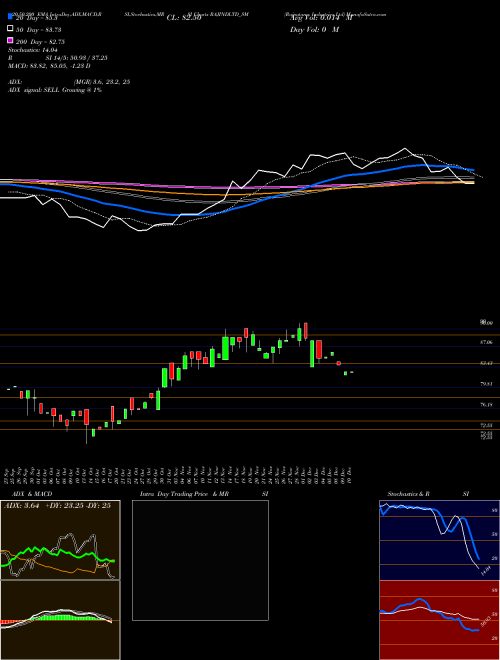Click the empty Intra Day Trading Price box
Image resolution: width=500 pixels, height=660 pixels.
(x=200, y=560)
